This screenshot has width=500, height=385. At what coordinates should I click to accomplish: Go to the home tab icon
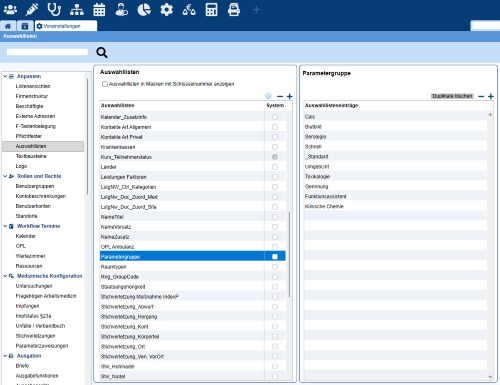[8, 26]
